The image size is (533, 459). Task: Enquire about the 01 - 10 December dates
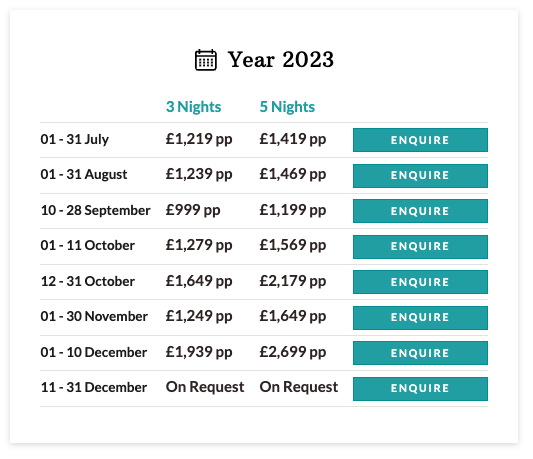tap(420, 353)
